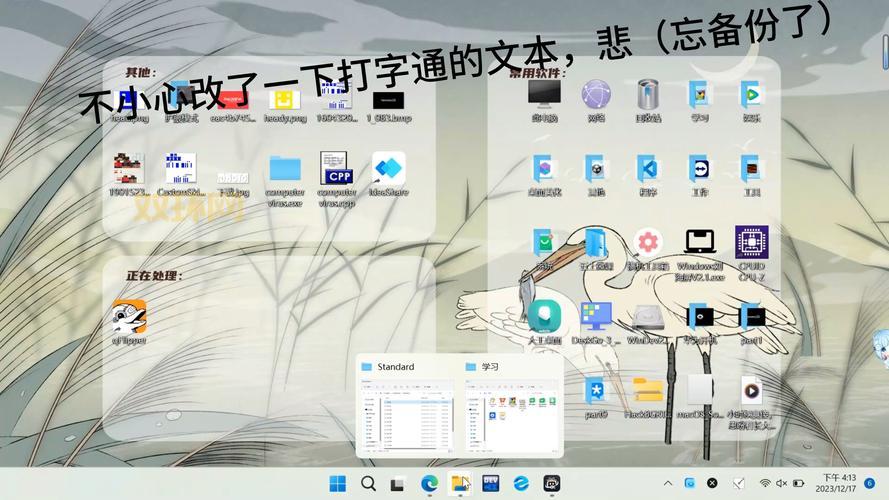Click the File Explorer taskbar icon

[460, 484]
